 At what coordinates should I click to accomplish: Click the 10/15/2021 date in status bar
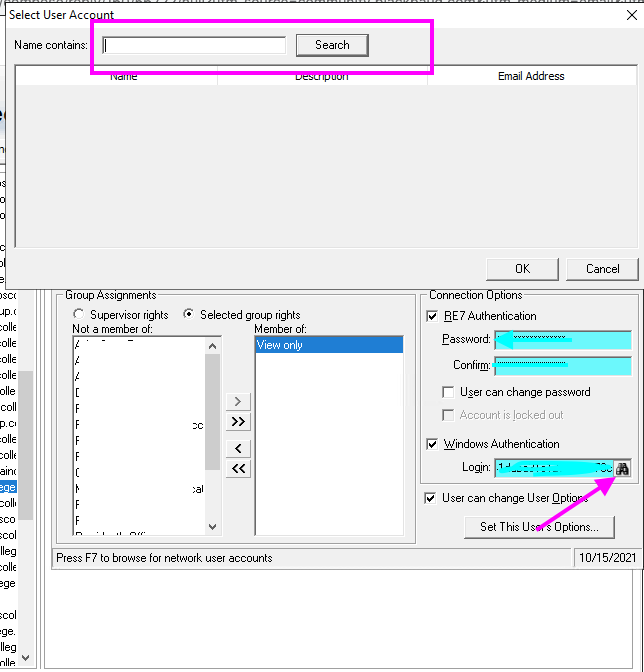607,558
